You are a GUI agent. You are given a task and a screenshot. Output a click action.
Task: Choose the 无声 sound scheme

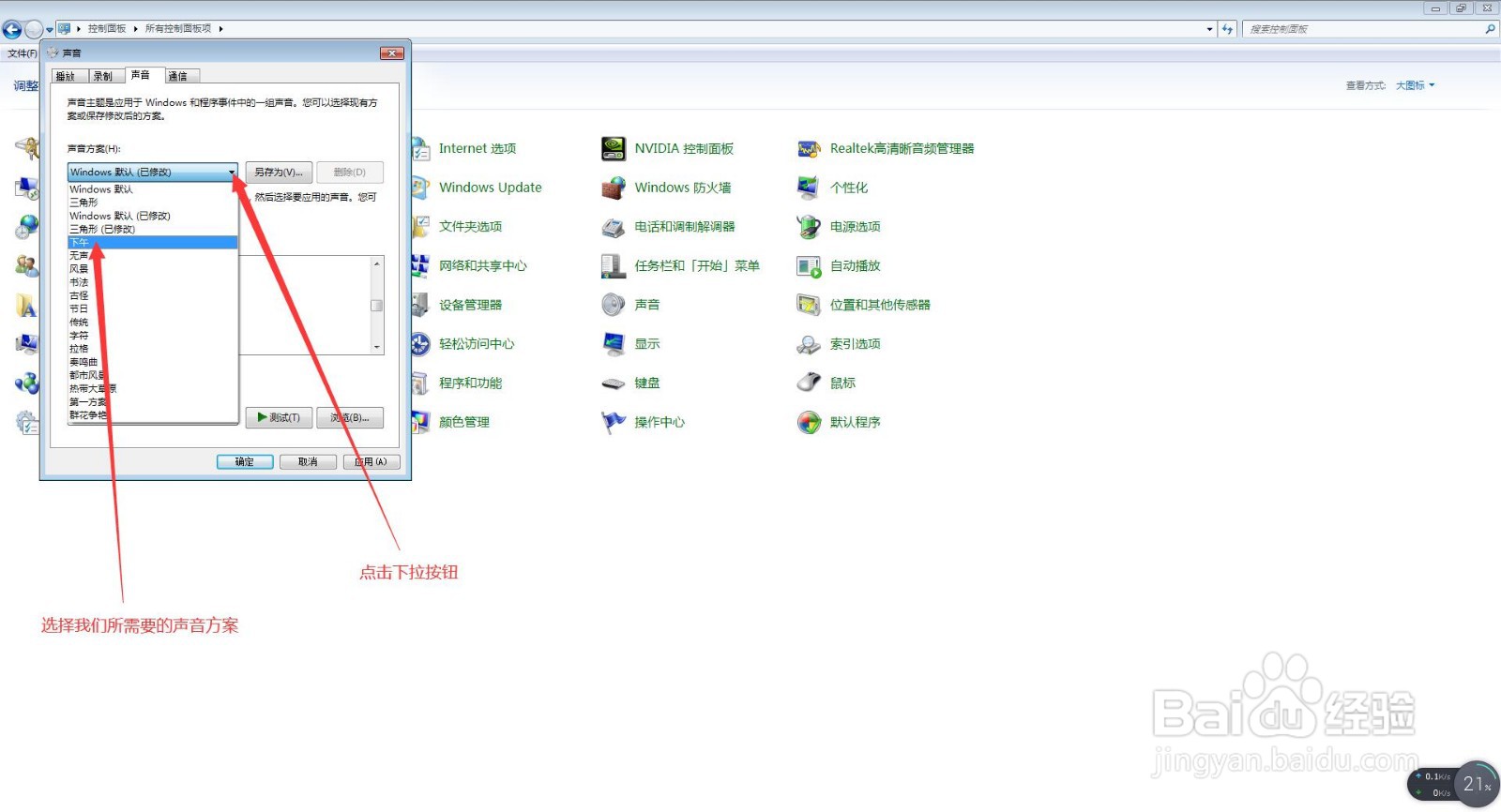(x=152, y=256)
